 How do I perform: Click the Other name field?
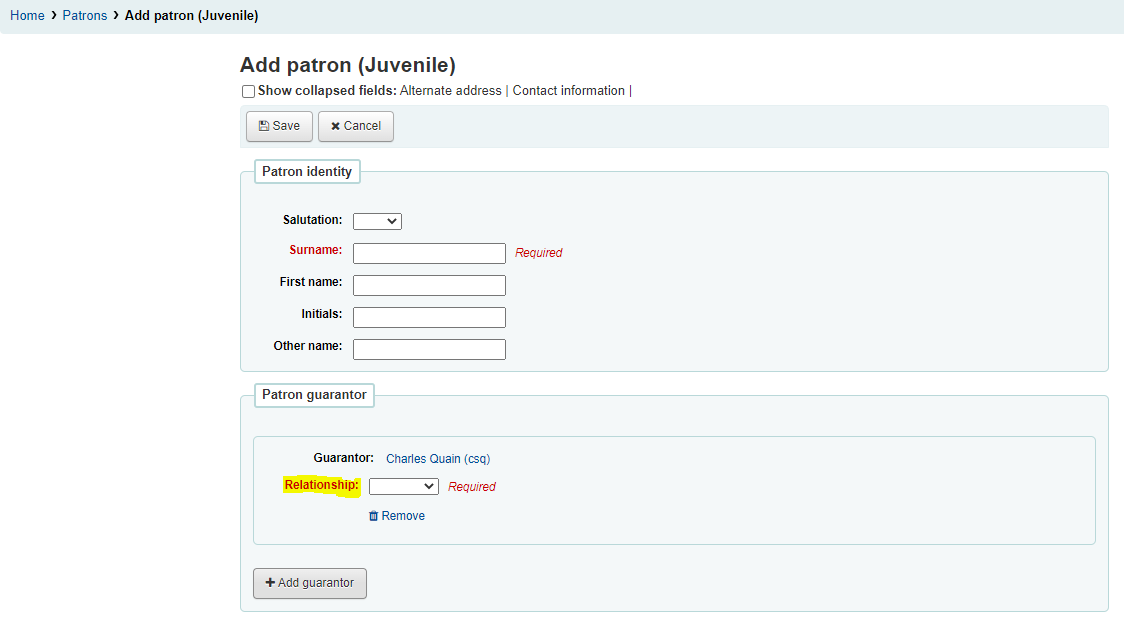429,349
